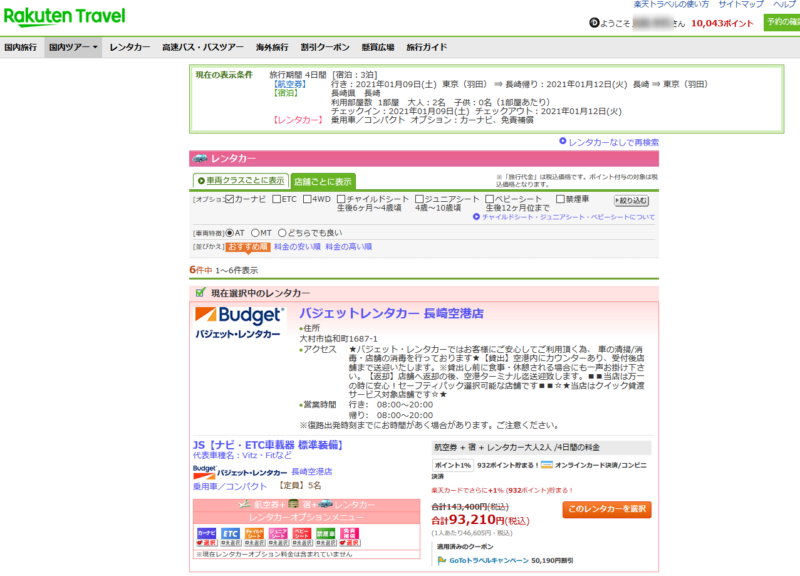Toggle the ETC 未選択 button under its icon
This screenshot has width=800, height=576.
click(231, 543)
